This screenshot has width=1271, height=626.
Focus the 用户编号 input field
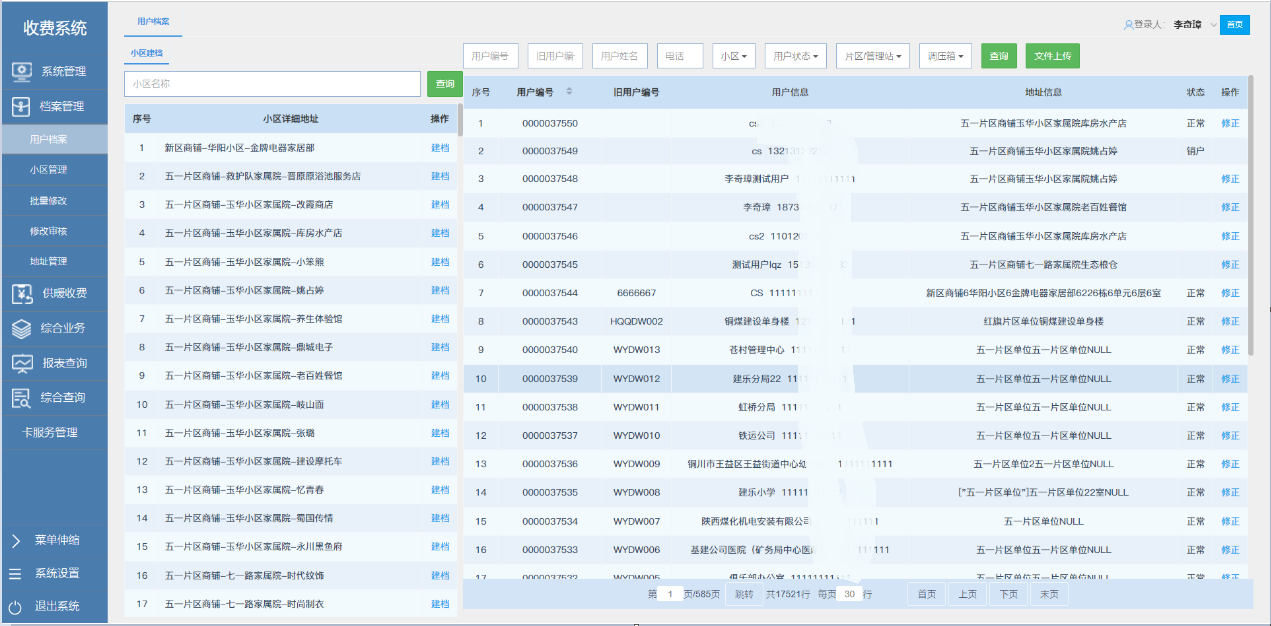tap(491, 56)
